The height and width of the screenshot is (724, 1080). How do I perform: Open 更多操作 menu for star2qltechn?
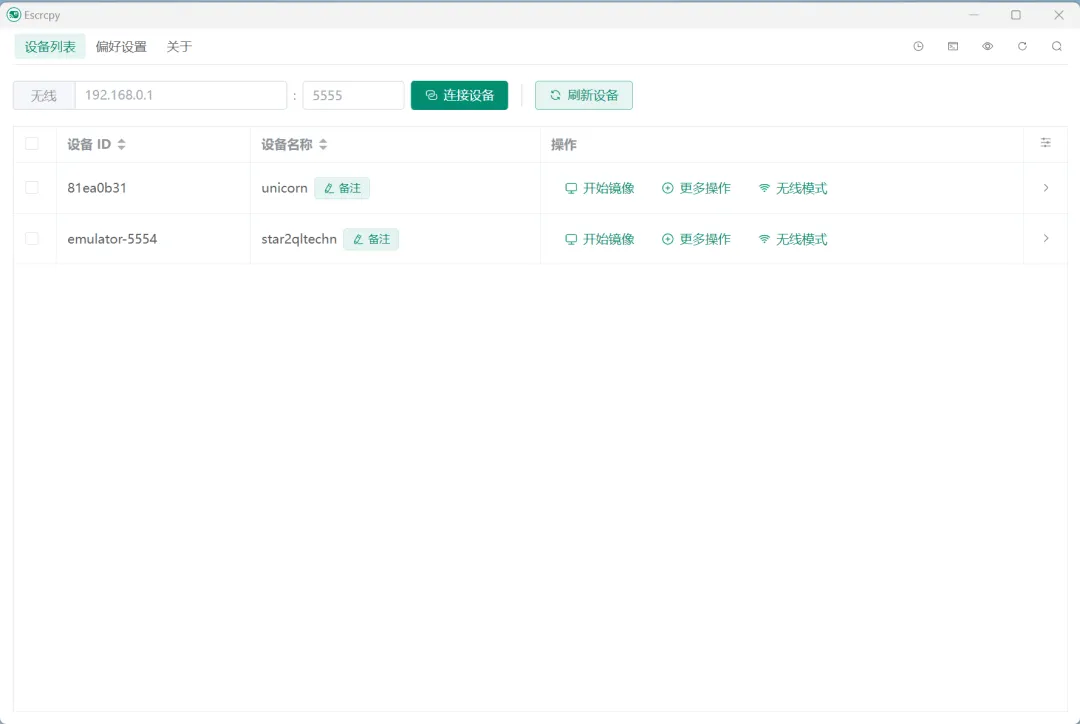tap(696, 239)
